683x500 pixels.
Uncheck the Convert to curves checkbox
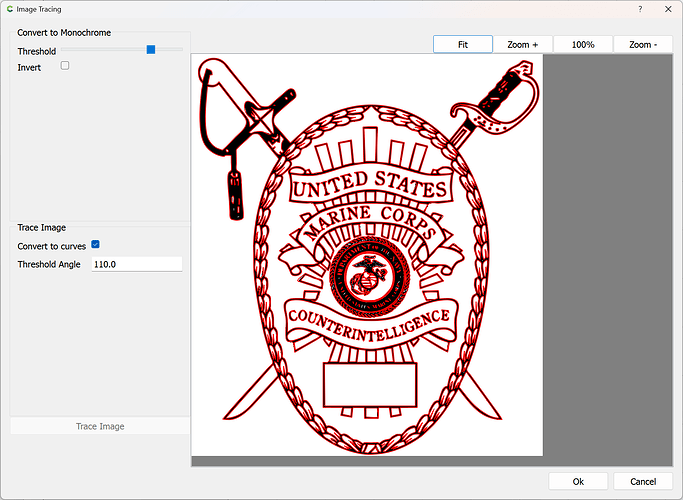pyautogui.click(x=95, y=244)
